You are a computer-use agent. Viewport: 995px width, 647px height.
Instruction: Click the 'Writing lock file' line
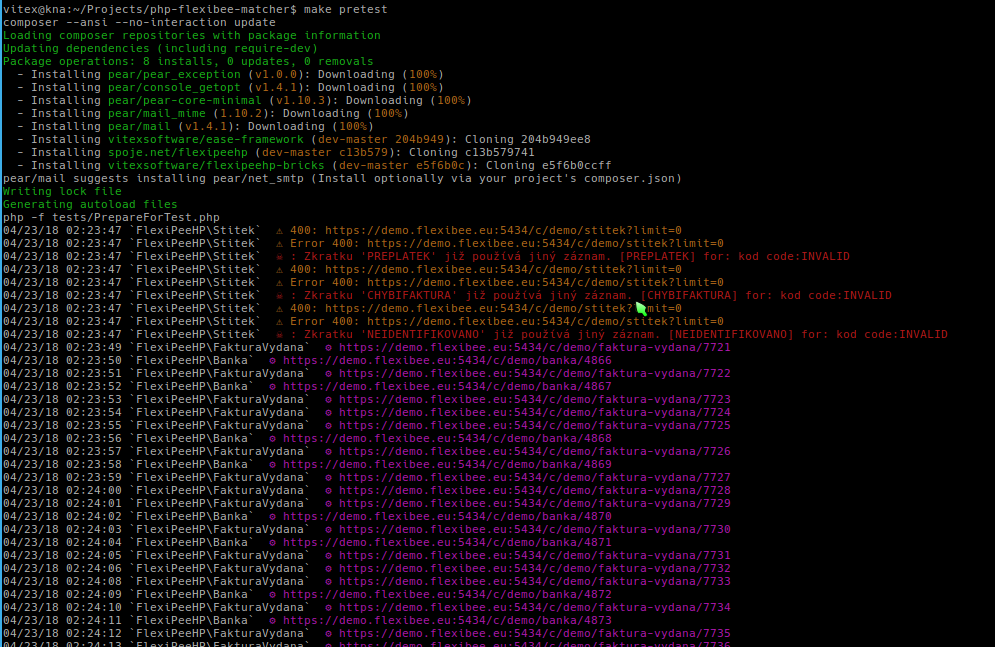pos(62,192)
